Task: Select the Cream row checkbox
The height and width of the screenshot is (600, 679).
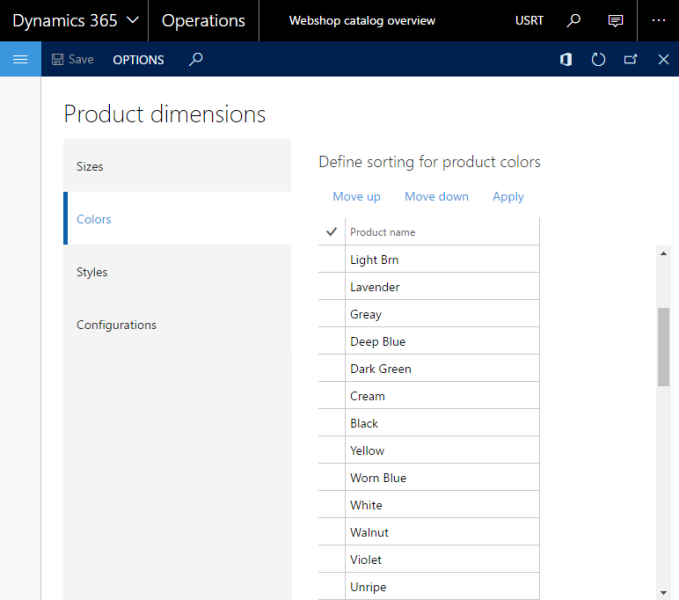Action: coord(332,396)
